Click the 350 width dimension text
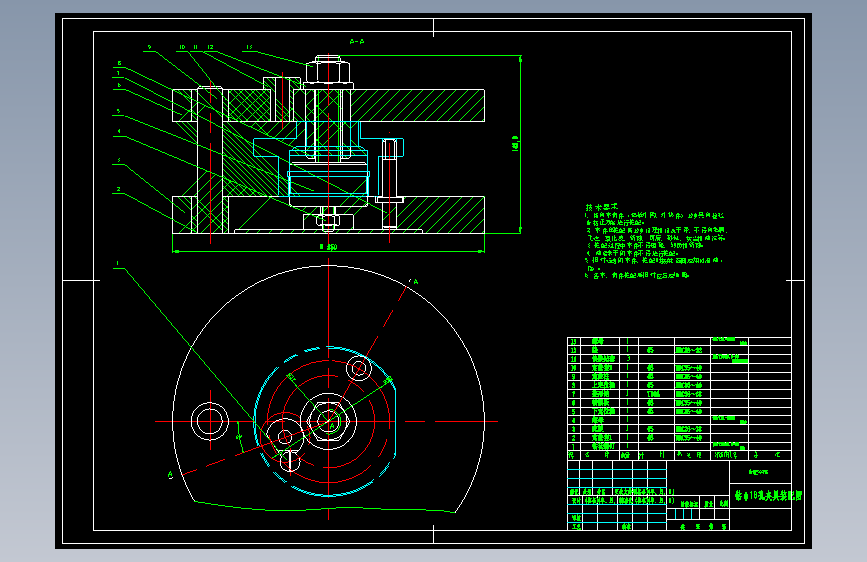Image resolution: width=867 pixels, height=562 pixels. pyautogui.click(x=328, y=247)
